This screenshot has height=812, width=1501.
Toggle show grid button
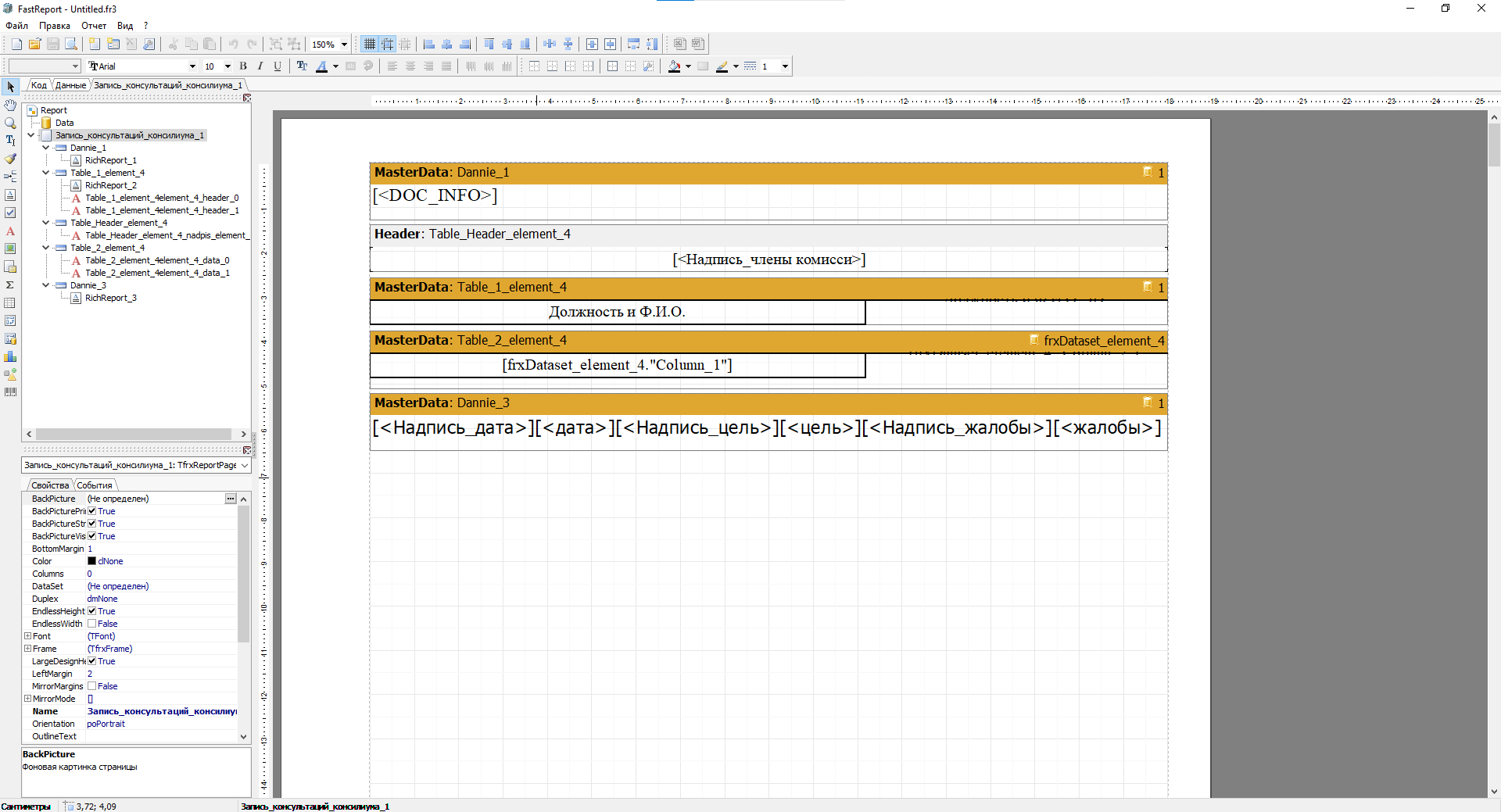click(x=370, y=45)
